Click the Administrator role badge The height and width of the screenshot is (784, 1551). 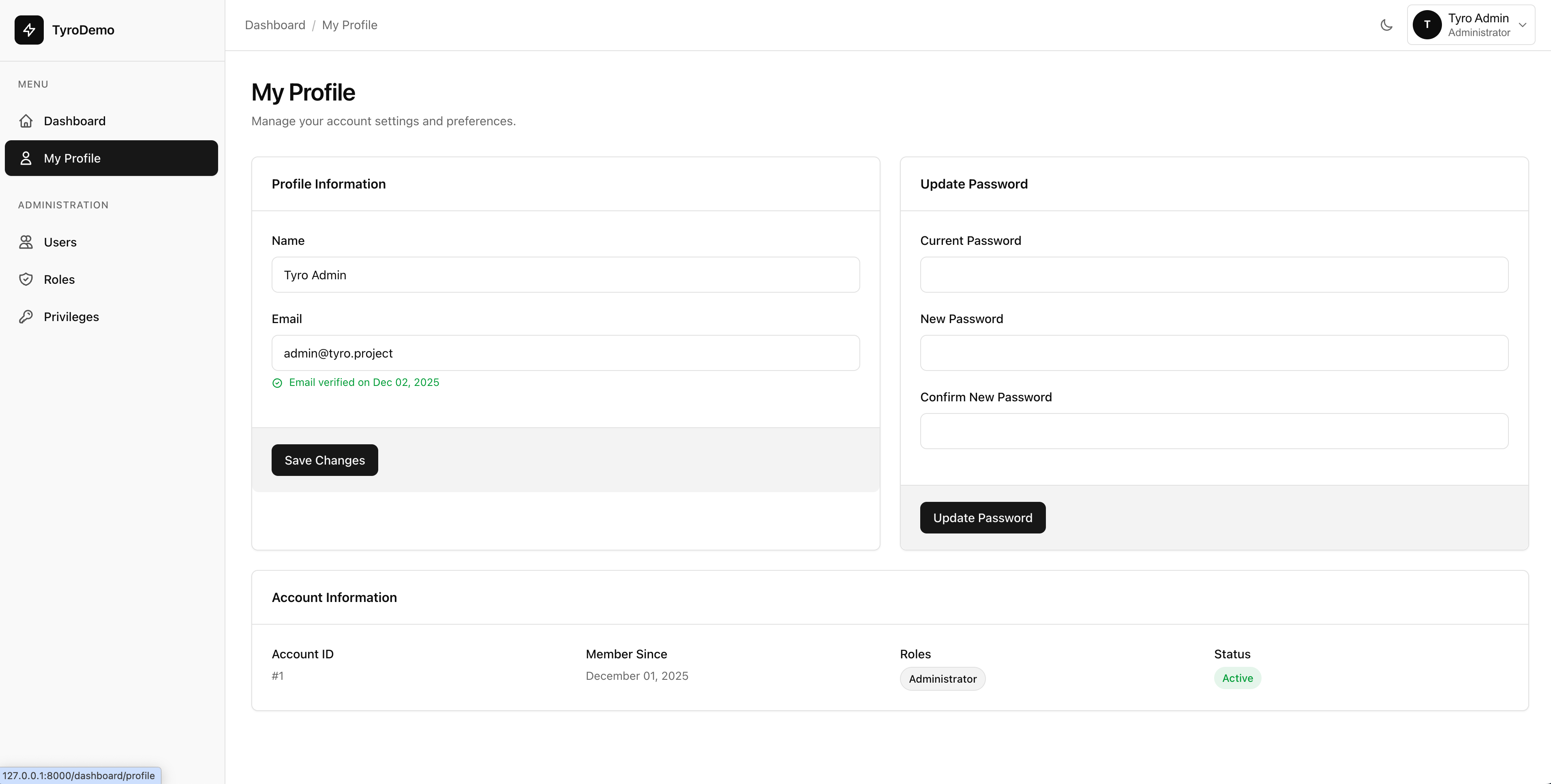pos(942,679)
